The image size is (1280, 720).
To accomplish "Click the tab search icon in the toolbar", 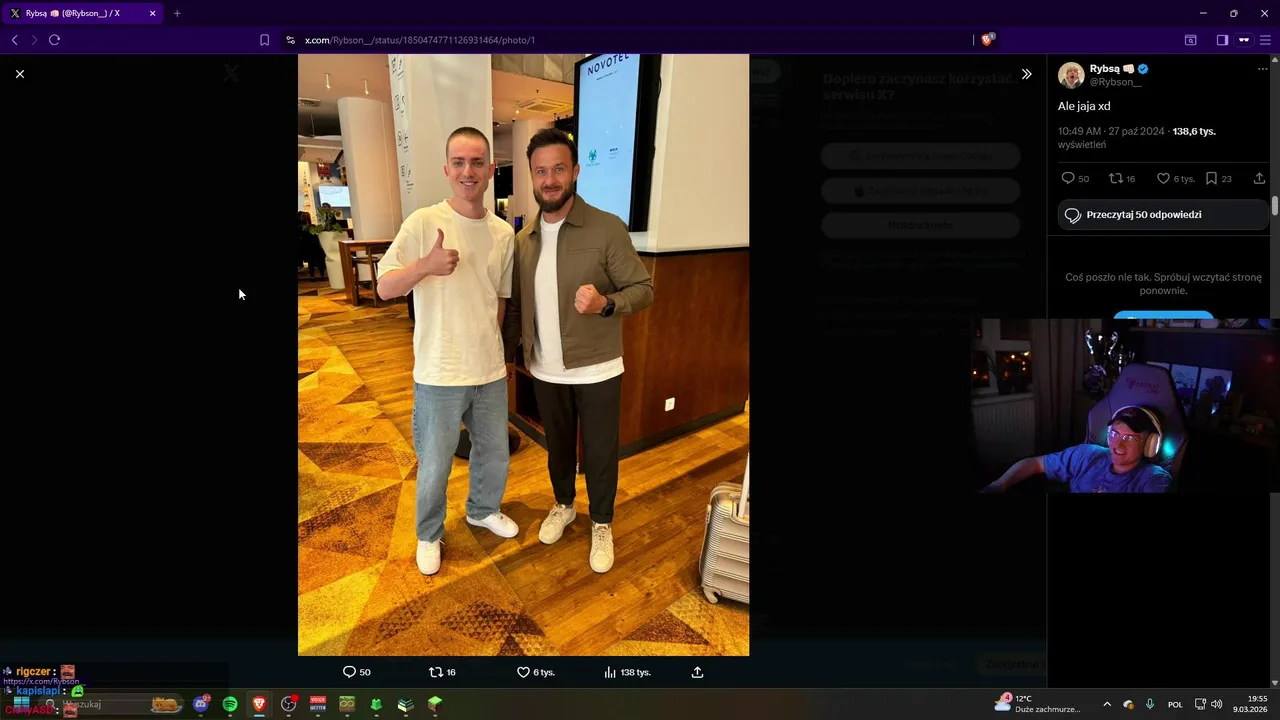I will tap(1190, 40).
